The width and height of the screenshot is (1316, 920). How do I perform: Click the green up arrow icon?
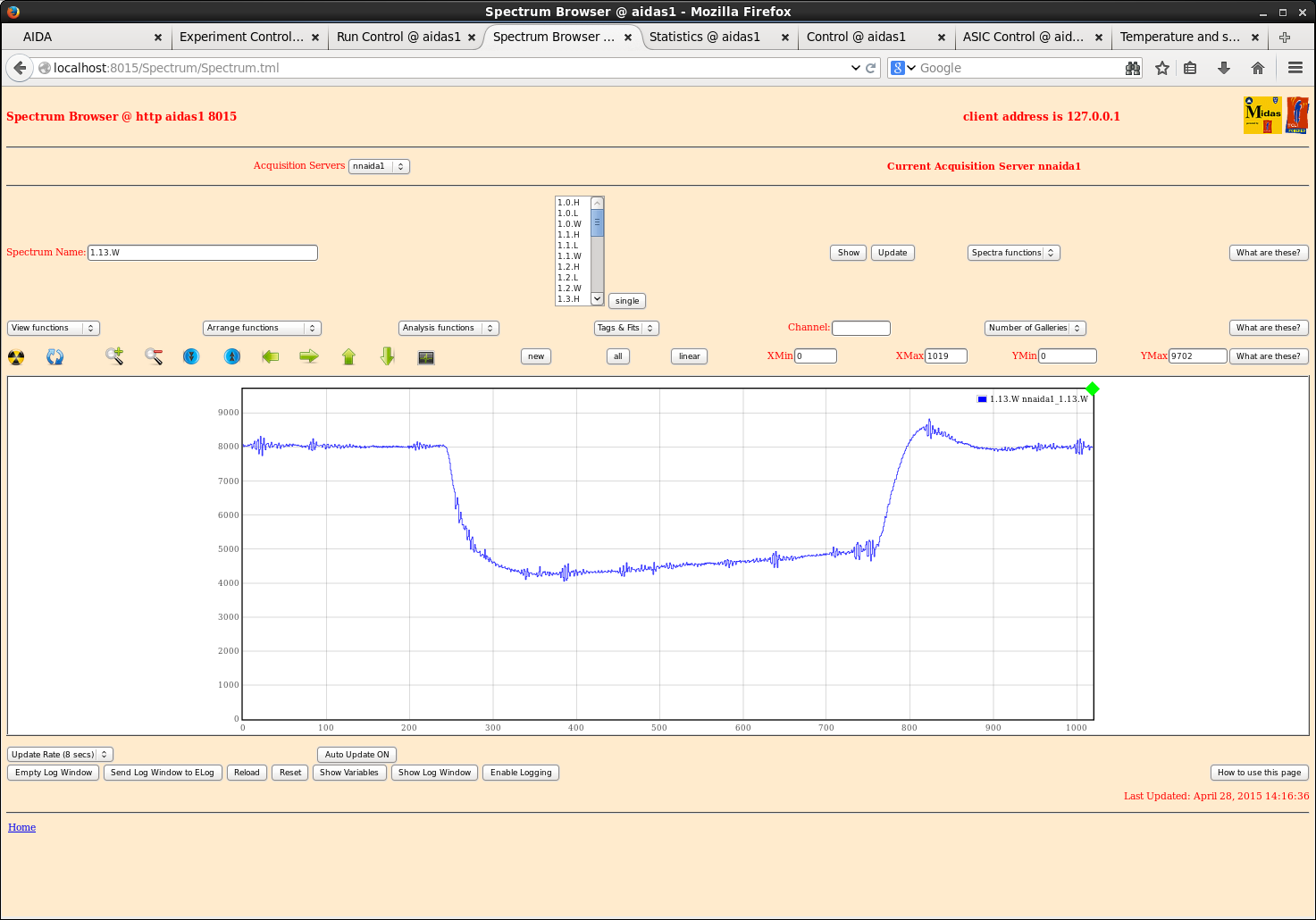(348, 356)
